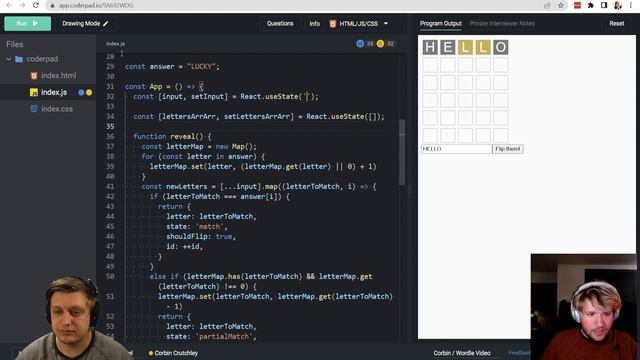Click the HTML5 shield icon by language
The width and height of the screenshot is (640, 360).
333,24
